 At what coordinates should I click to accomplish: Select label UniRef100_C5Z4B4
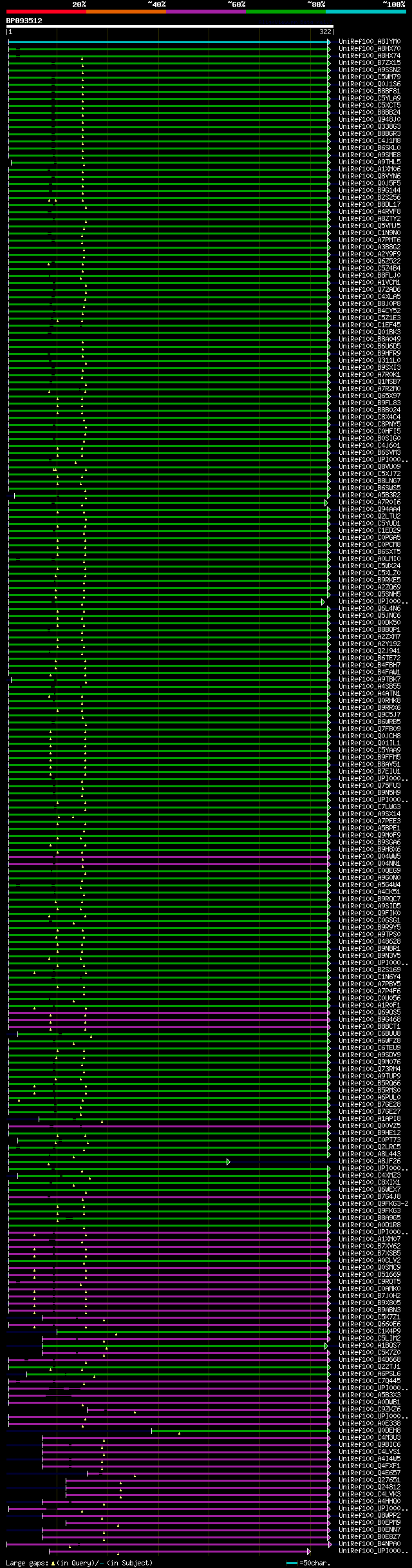click(x=370, y=269)
